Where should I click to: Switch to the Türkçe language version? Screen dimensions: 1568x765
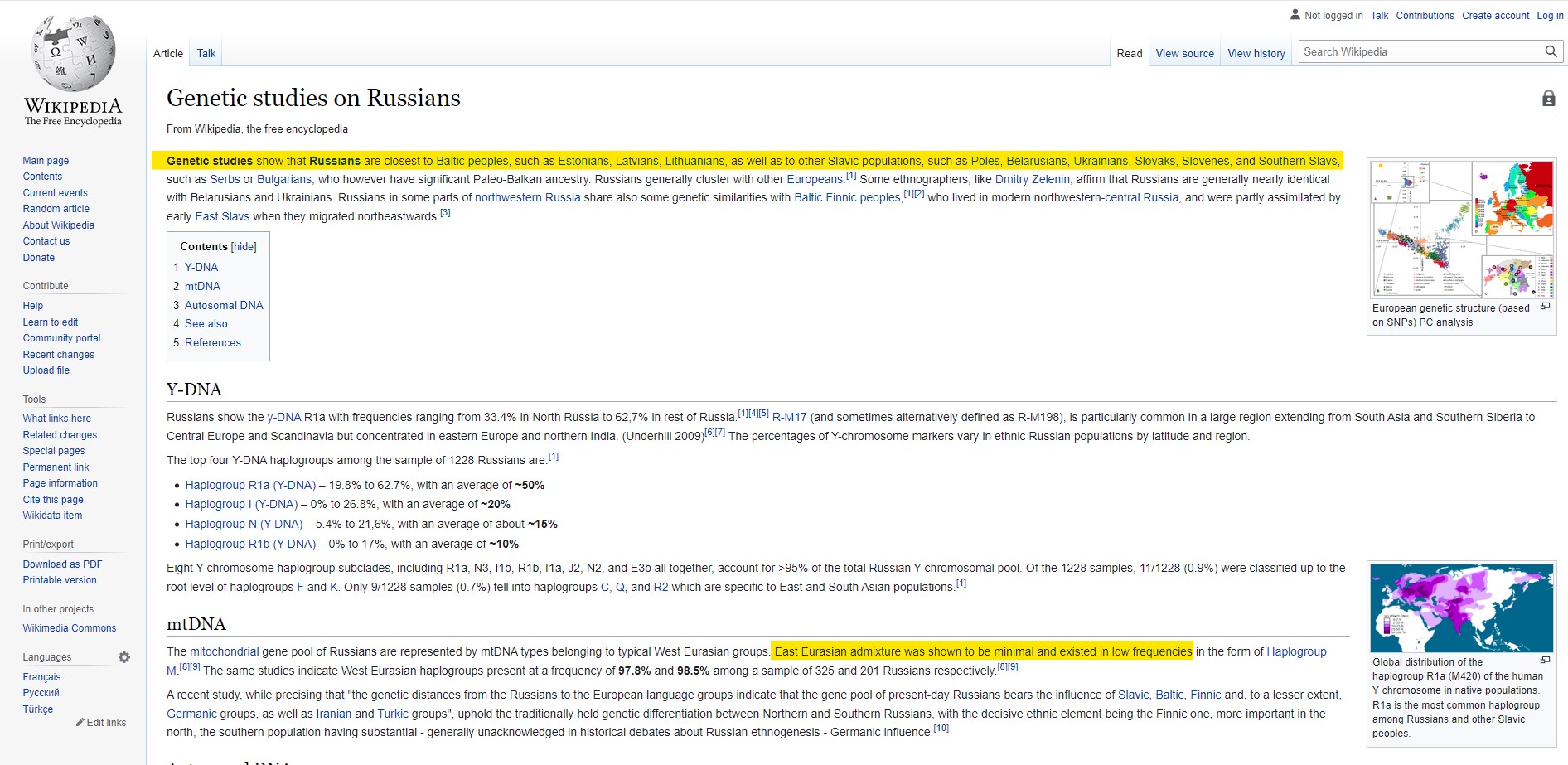(x=38, y=709)
